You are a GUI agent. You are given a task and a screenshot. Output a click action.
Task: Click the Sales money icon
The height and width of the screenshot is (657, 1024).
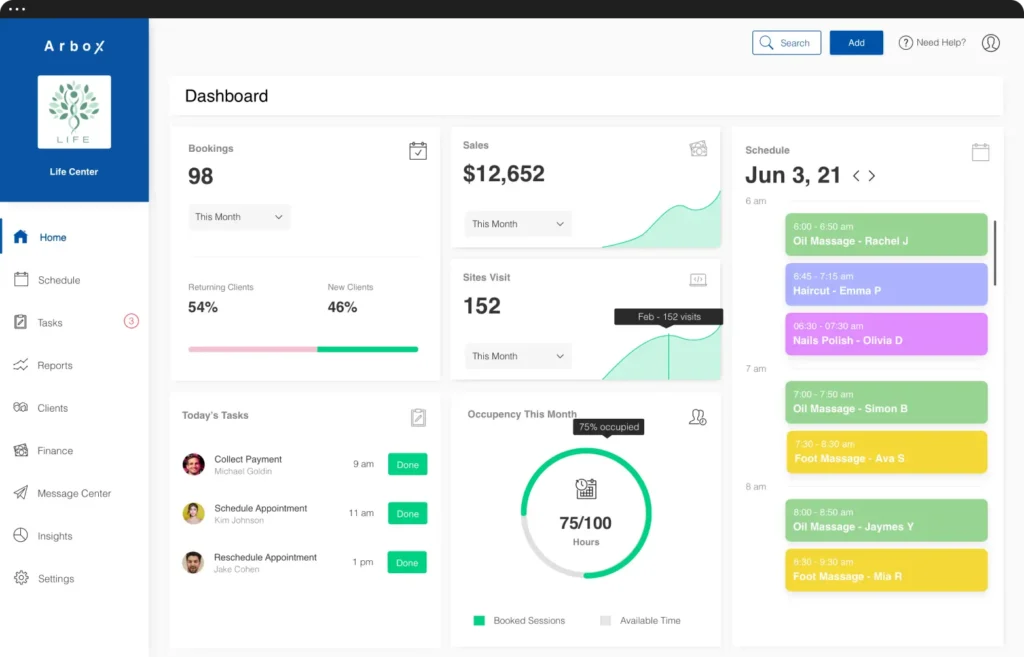698,149
